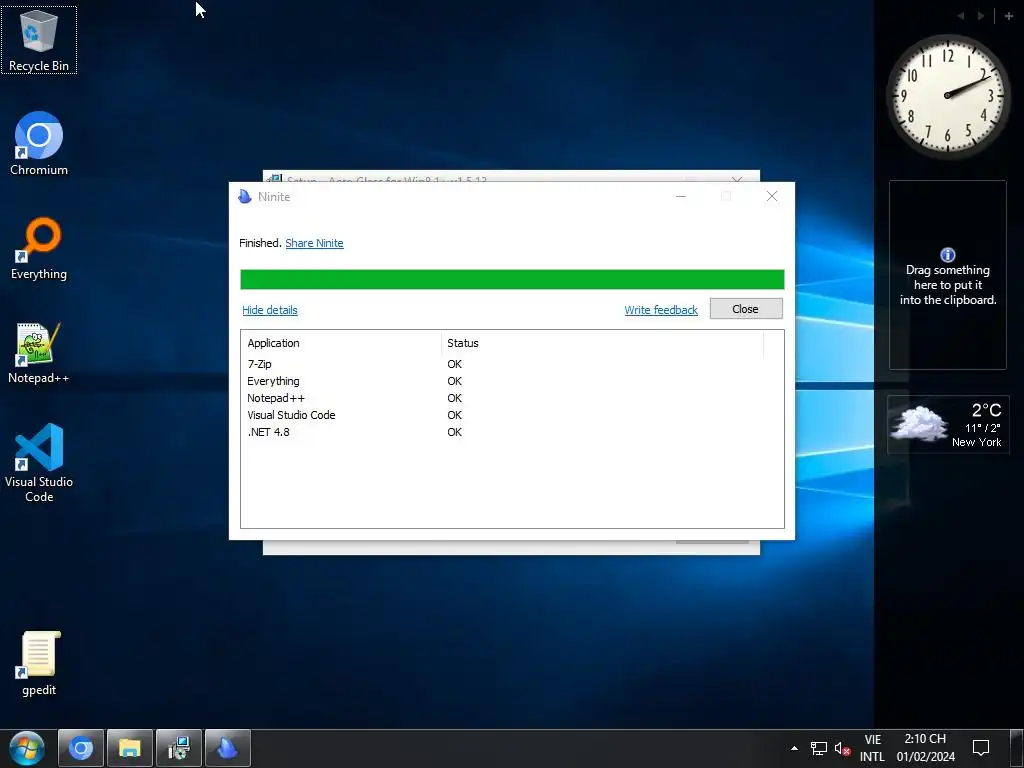Select the Everything row in the list
1024x768 pixels.
(x=504, y=381)
